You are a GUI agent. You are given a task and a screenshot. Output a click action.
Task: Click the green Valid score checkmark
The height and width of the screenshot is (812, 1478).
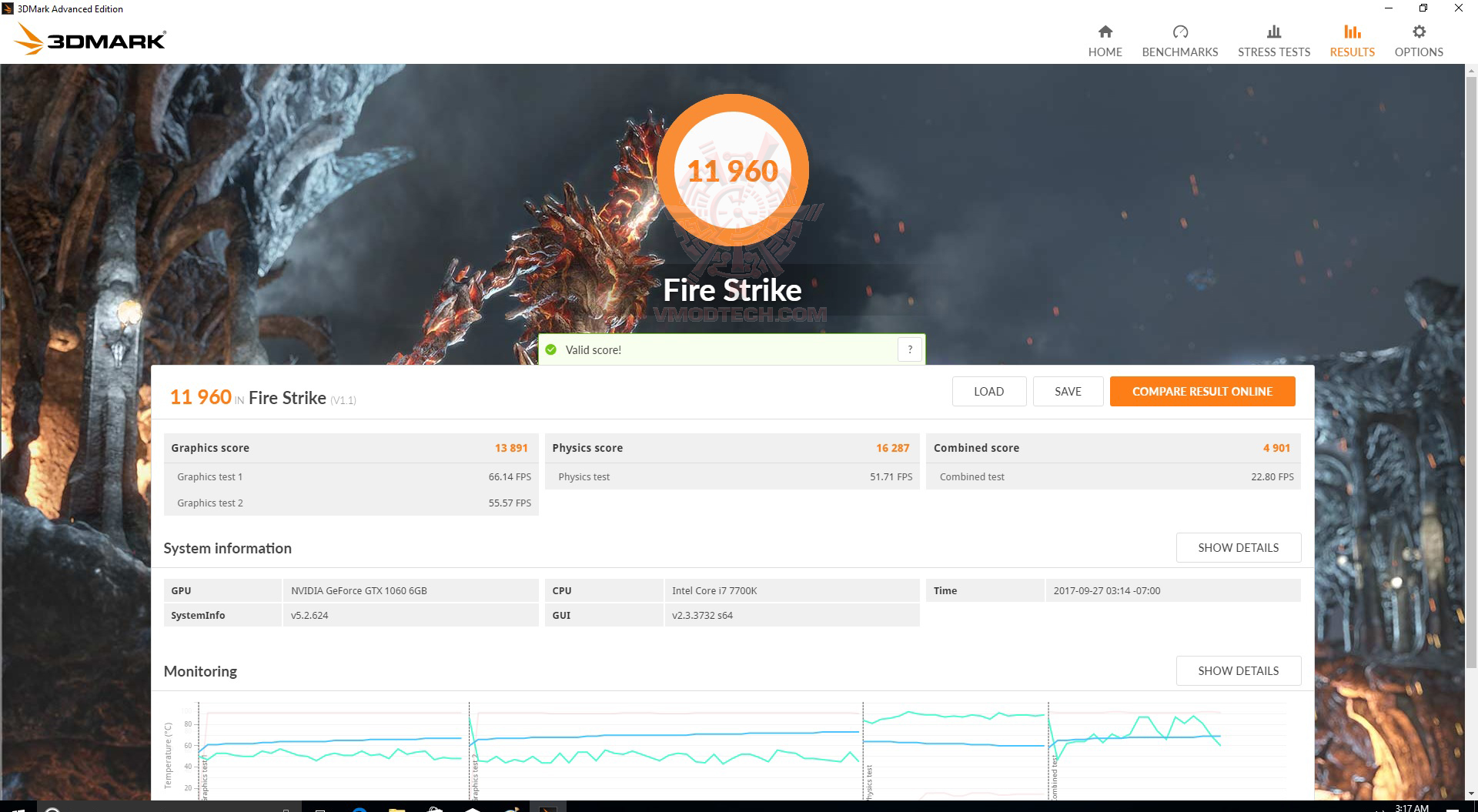pyautogui.click(x=551, y=349)
